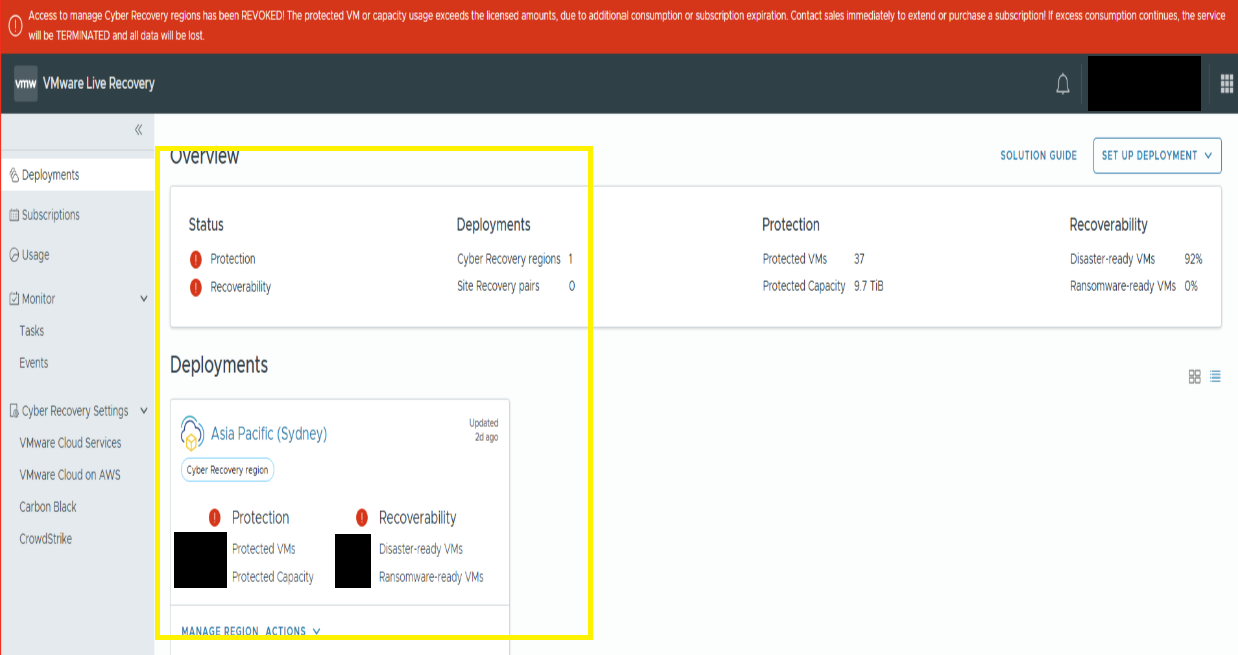Click the Protected Capacity value 9.7 TiB
The image size is (1238, 655).
tap(869, 286)
